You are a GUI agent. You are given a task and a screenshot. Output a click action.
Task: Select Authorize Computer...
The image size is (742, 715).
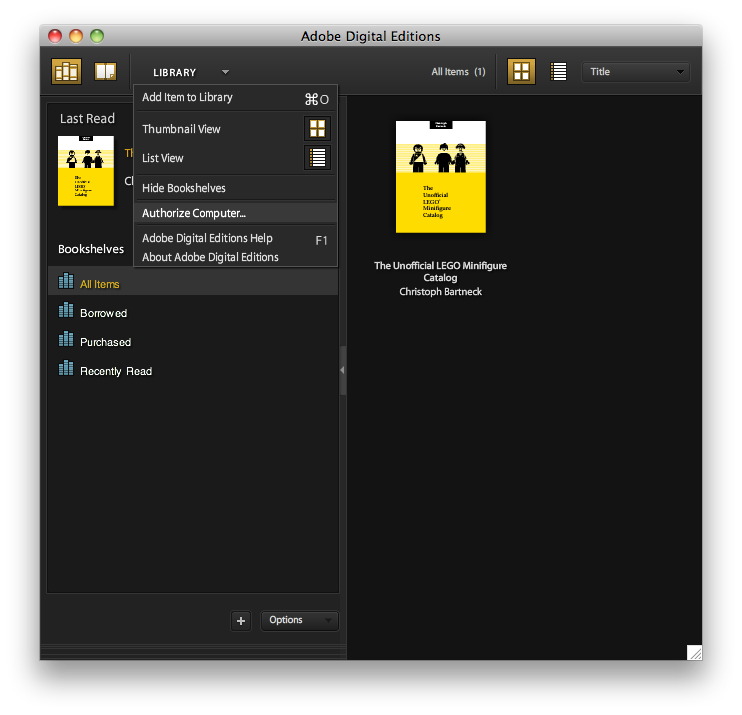(236, 213)
